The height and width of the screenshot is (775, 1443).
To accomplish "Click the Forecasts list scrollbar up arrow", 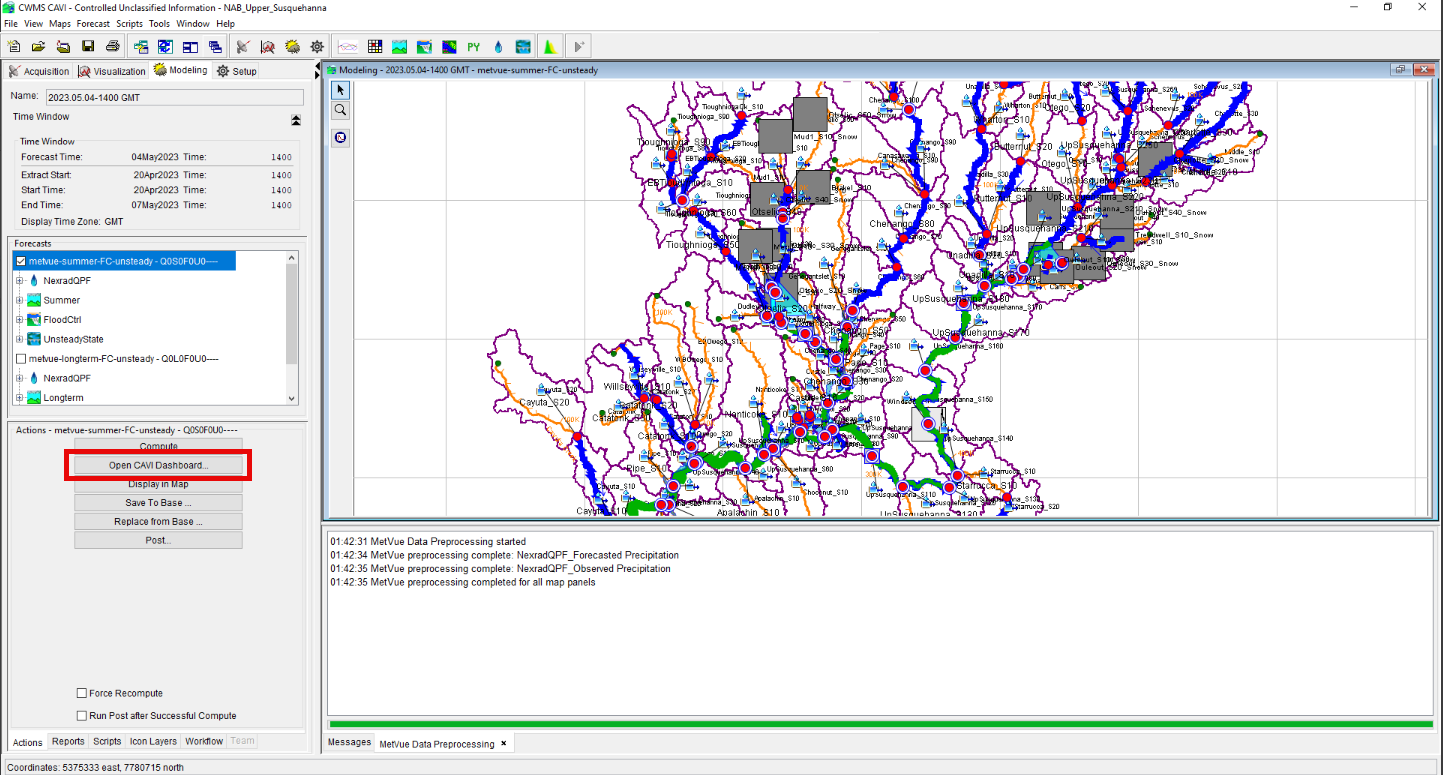I will coord(292,258).
